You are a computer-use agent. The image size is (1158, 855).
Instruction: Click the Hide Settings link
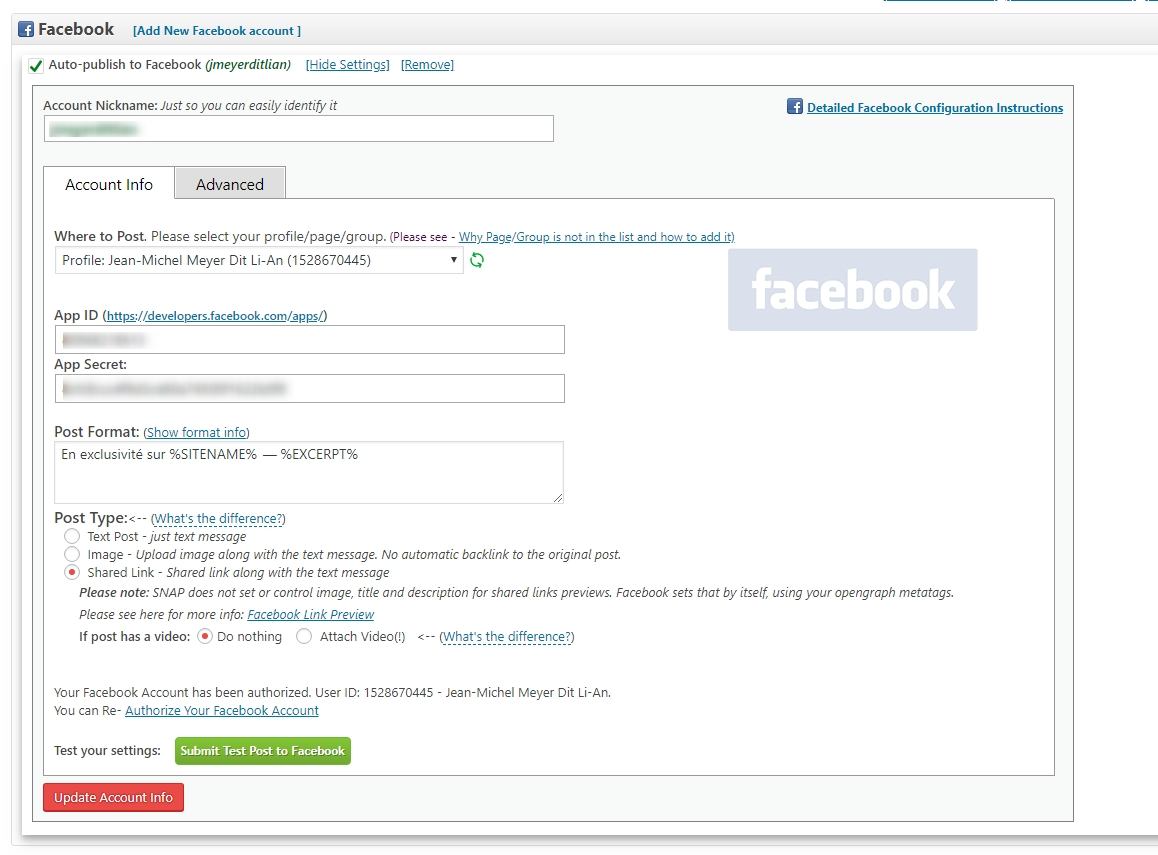pos(348,65)
